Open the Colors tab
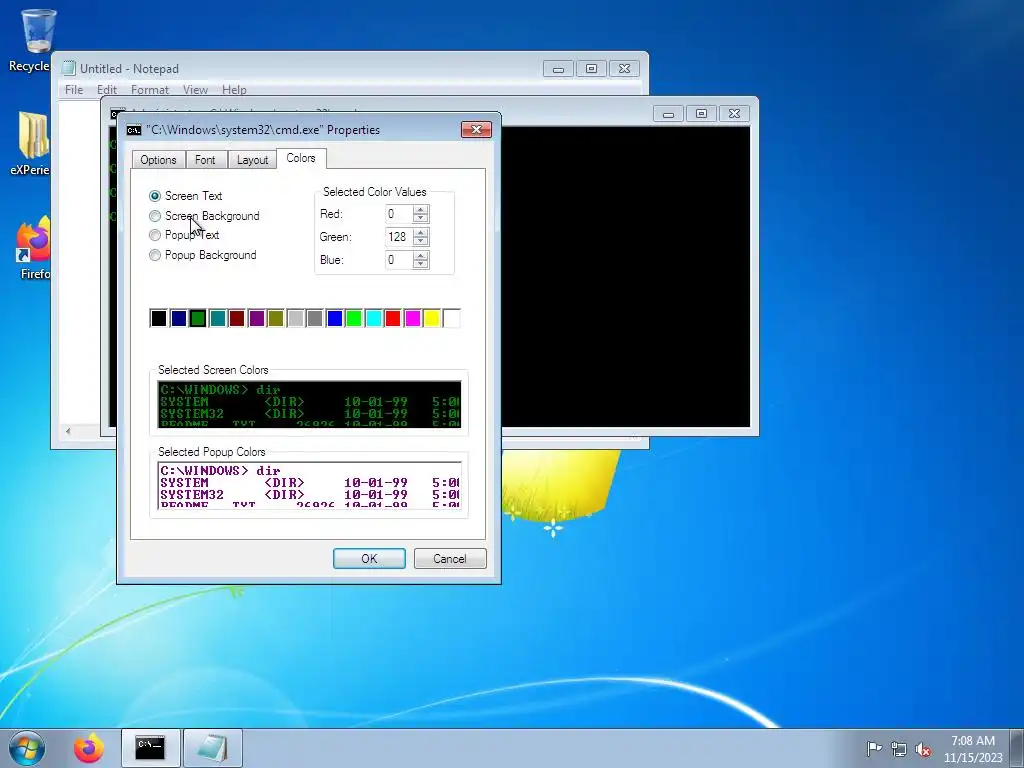 pos(301,158)
